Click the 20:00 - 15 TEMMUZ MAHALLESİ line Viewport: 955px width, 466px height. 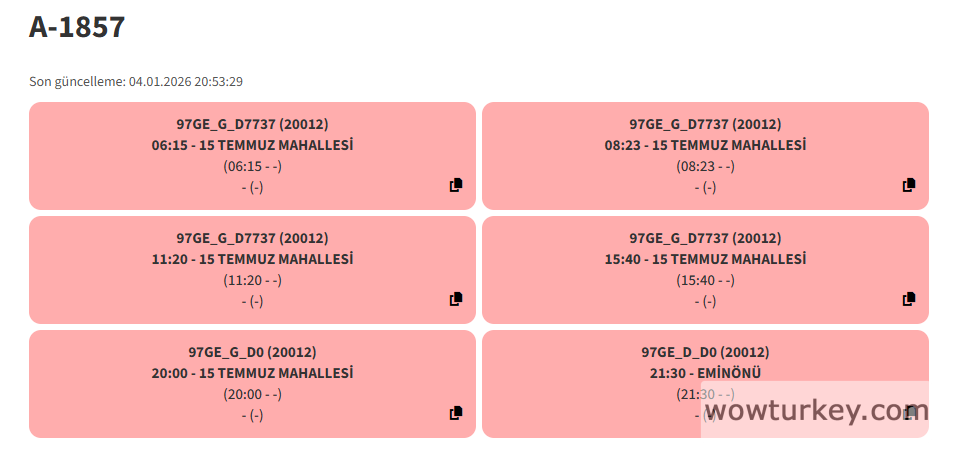[x=252, y=373]
